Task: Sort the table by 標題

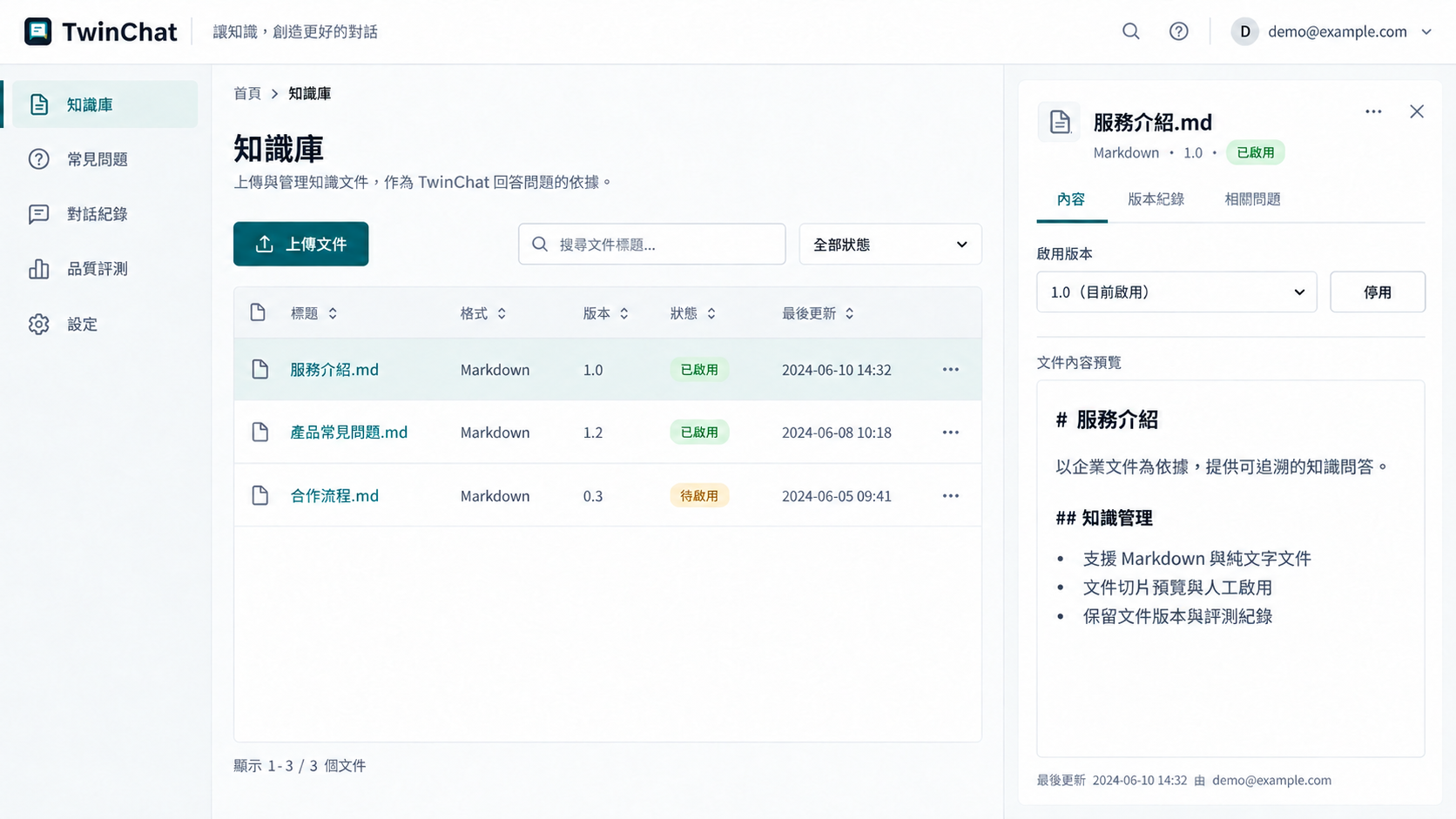Action: pos(313,313)
